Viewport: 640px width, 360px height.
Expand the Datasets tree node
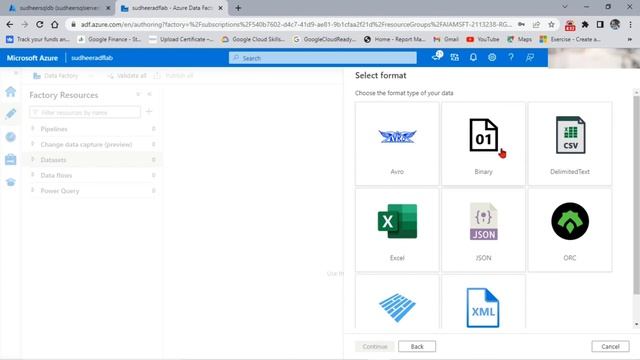(x=33, y=160)
